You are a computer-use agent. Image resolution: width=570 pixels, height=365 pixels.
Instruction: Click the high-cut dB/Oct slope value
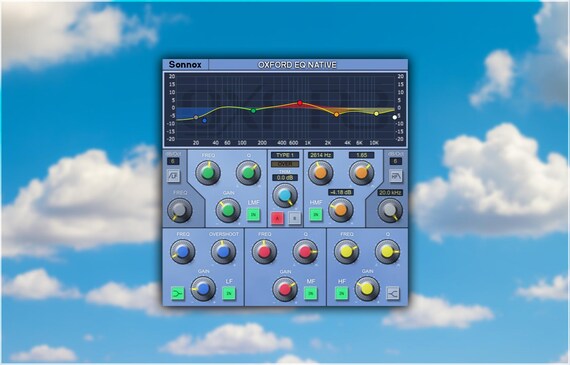pos(396,161)
